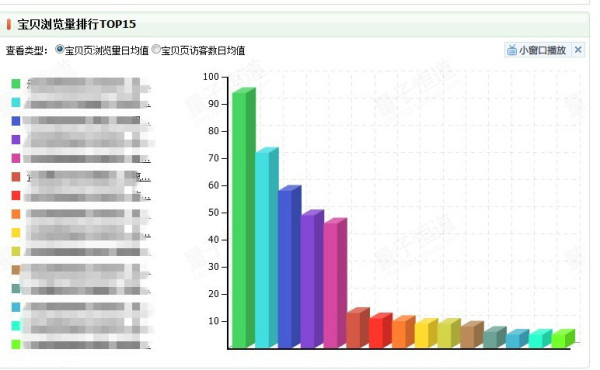Image resolution: width=600 pixels, height=370 pixels.
Task: Click the magenta bar in chart
Action: [335, 283]
